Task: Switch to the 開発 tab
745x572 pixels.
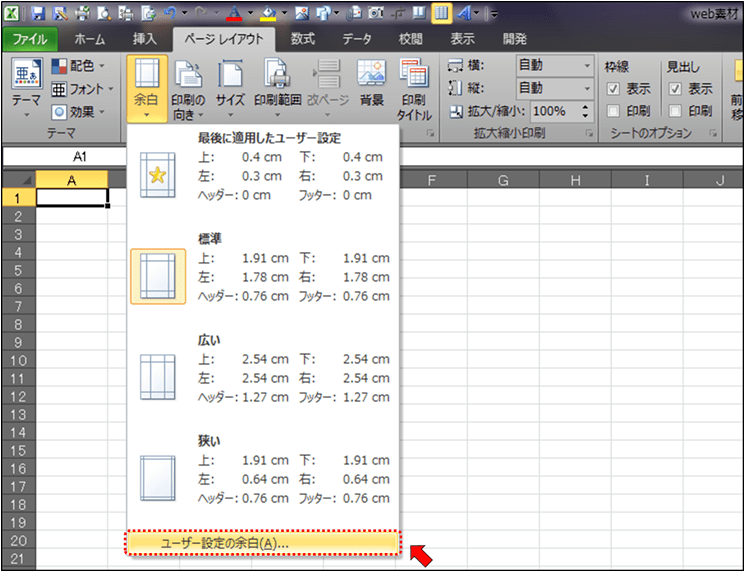Action: pos(515,39)
